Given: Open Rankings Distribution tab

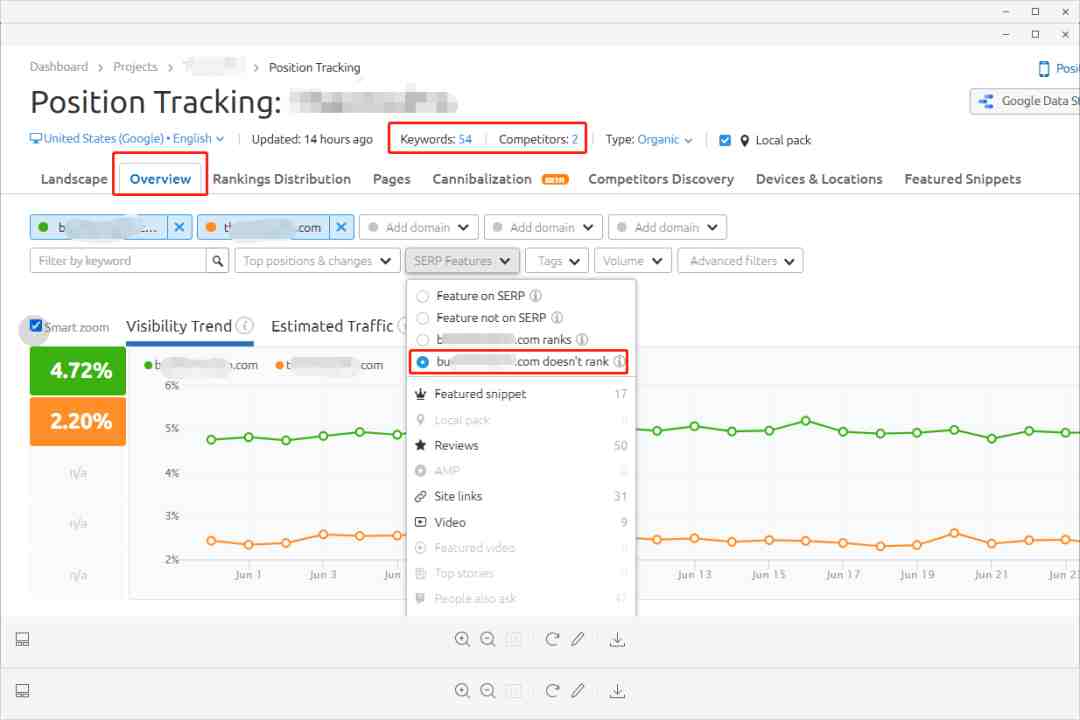Looking at the screenshot, I should 282,179.
